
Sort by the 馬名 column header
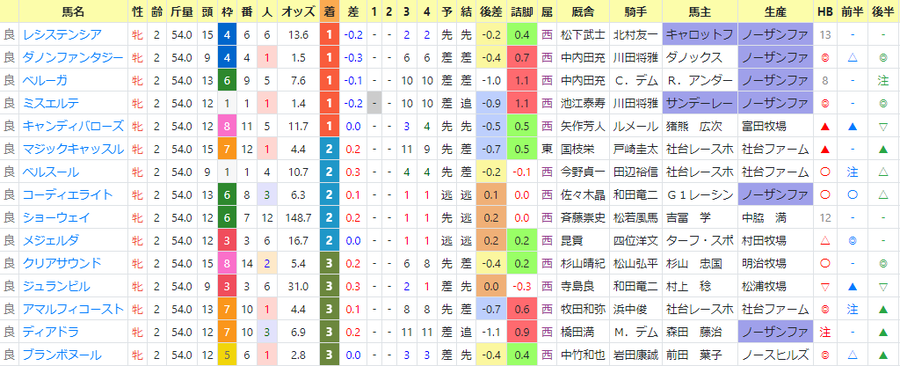(x=72, y=11)
